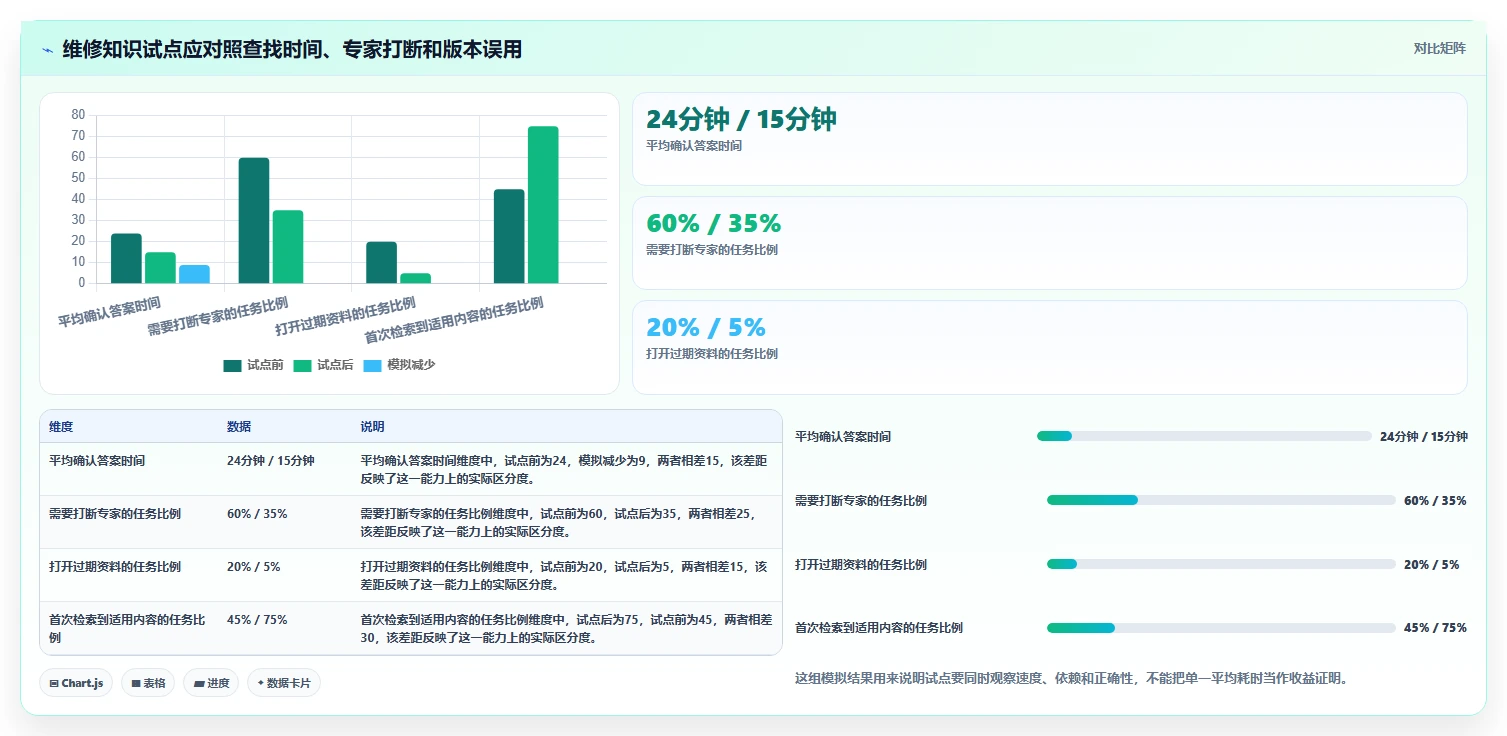Viewport: 1507px width, 736px height.
Task: Click the blue 模拟减少 bar in chart
Action: click(194, 274)
